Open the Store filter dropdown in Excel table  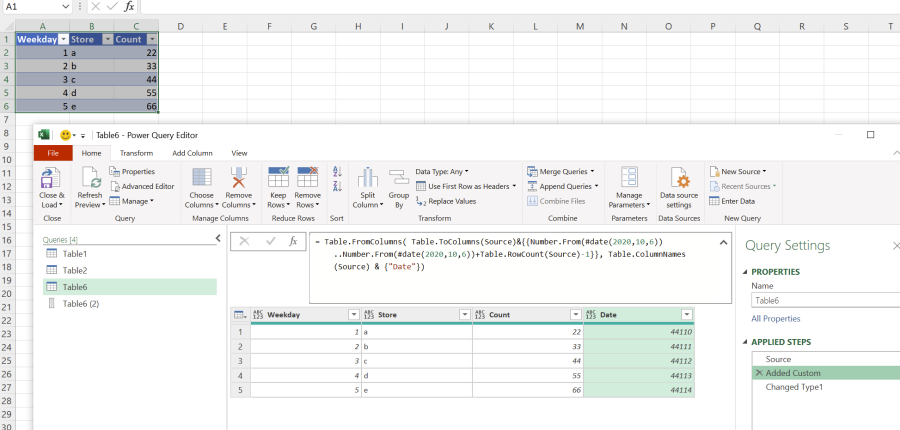point(107,40)
